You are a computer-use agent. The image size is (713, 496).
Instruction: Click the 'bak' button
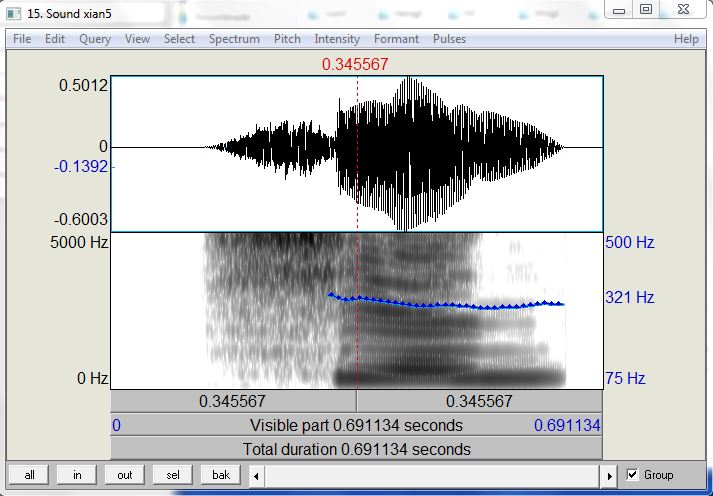pos(221,475)
